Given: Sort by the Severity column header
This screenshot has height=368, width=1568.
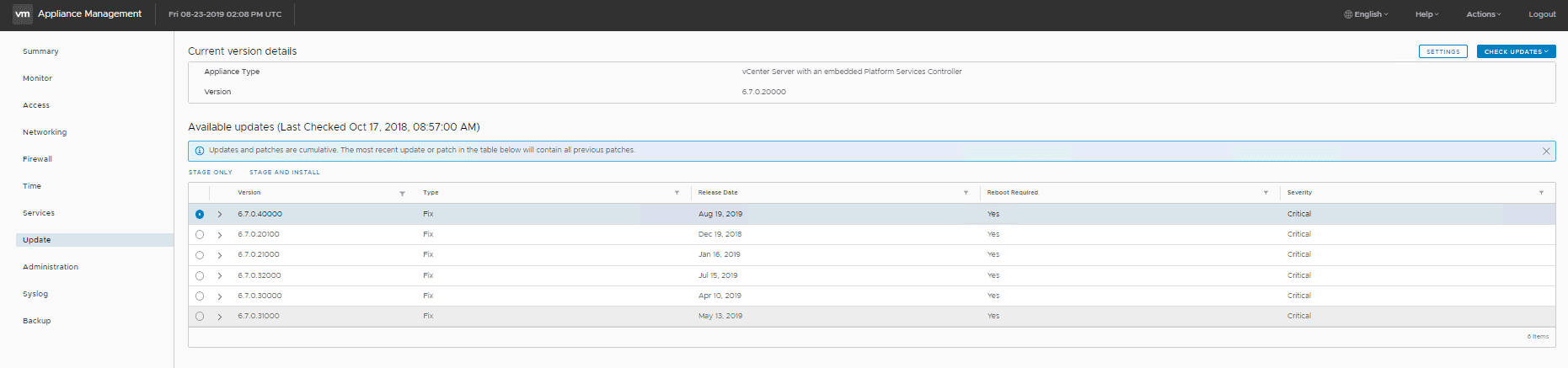Looking at the screenshot, I should click(1299, 193).
